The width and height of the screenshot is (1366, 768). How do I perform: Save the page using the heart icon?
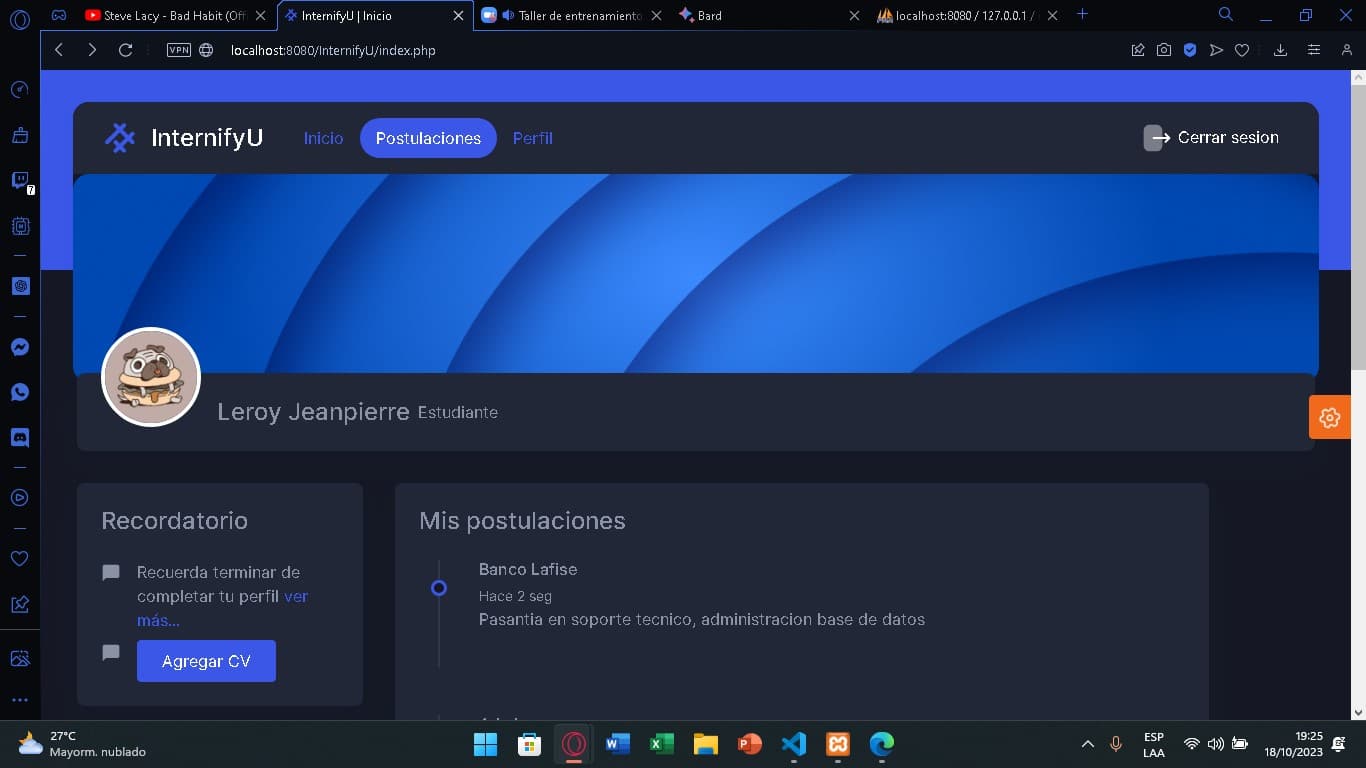[1242, 49]
